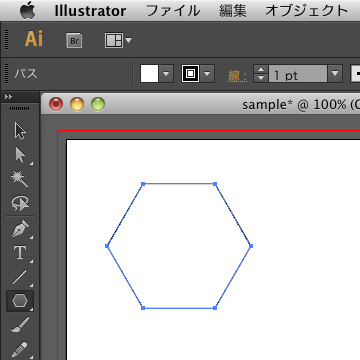Select the Polygon tool

[x=20, y=301]
